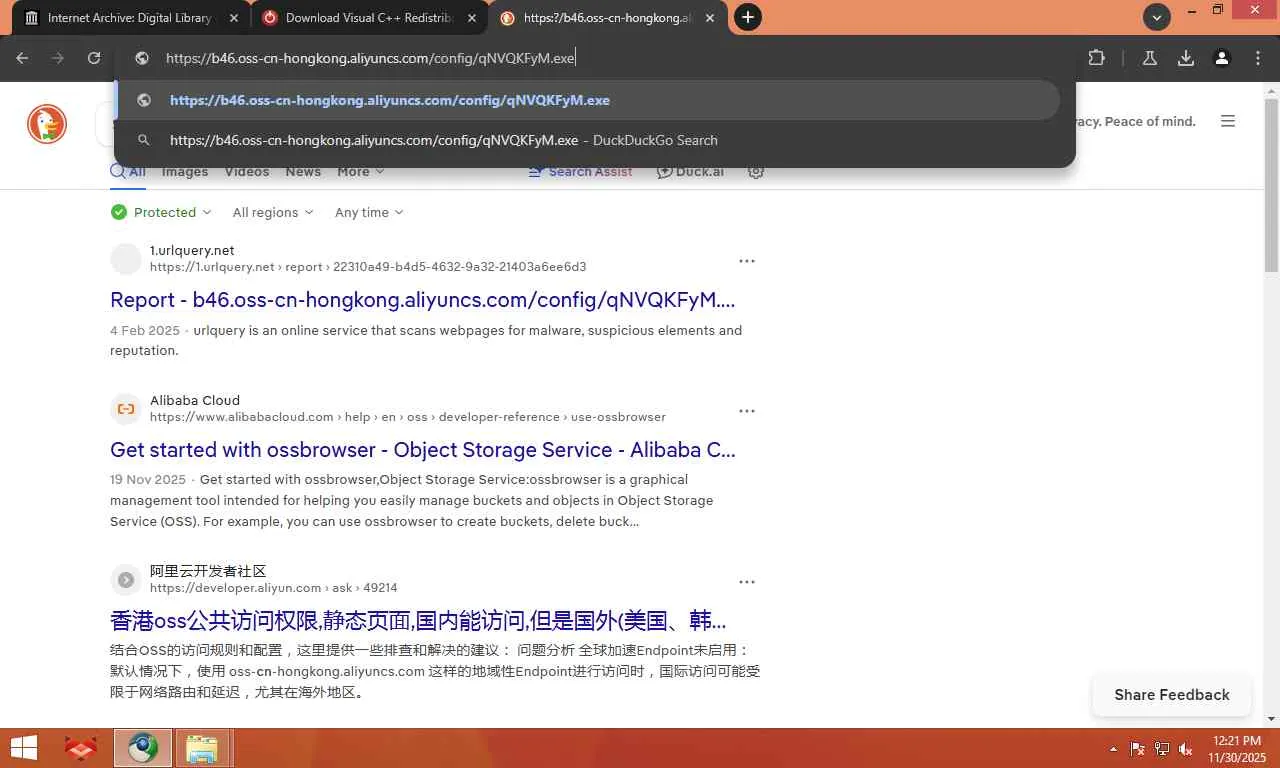
Task: Show the browser Downloads panel
Action: (x=1186, y=58)
